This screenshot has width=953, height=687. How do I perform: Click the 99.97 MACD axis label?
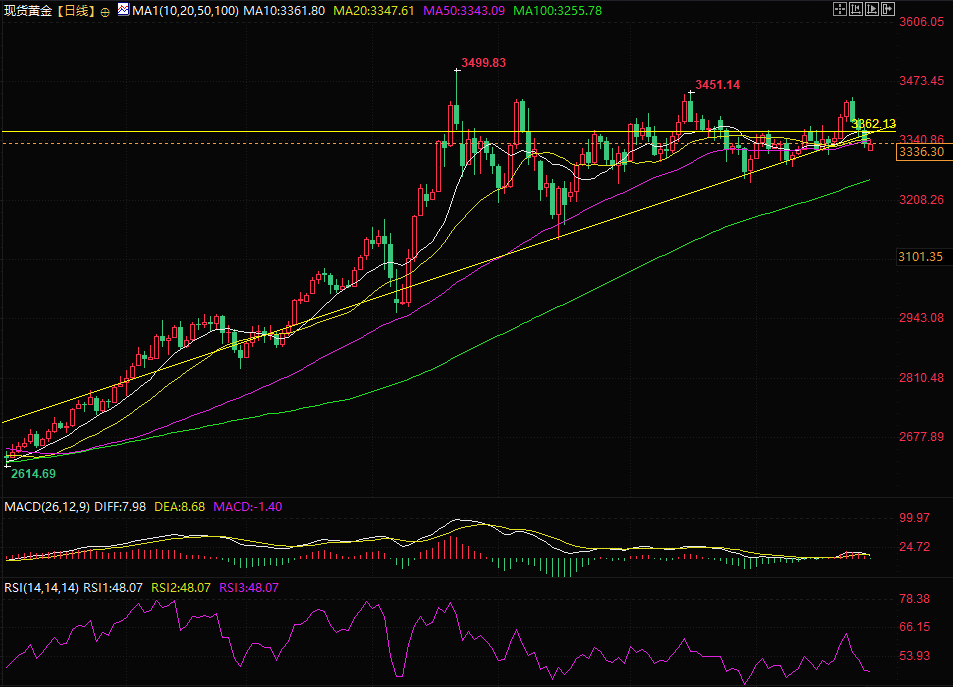coord(914,518)
